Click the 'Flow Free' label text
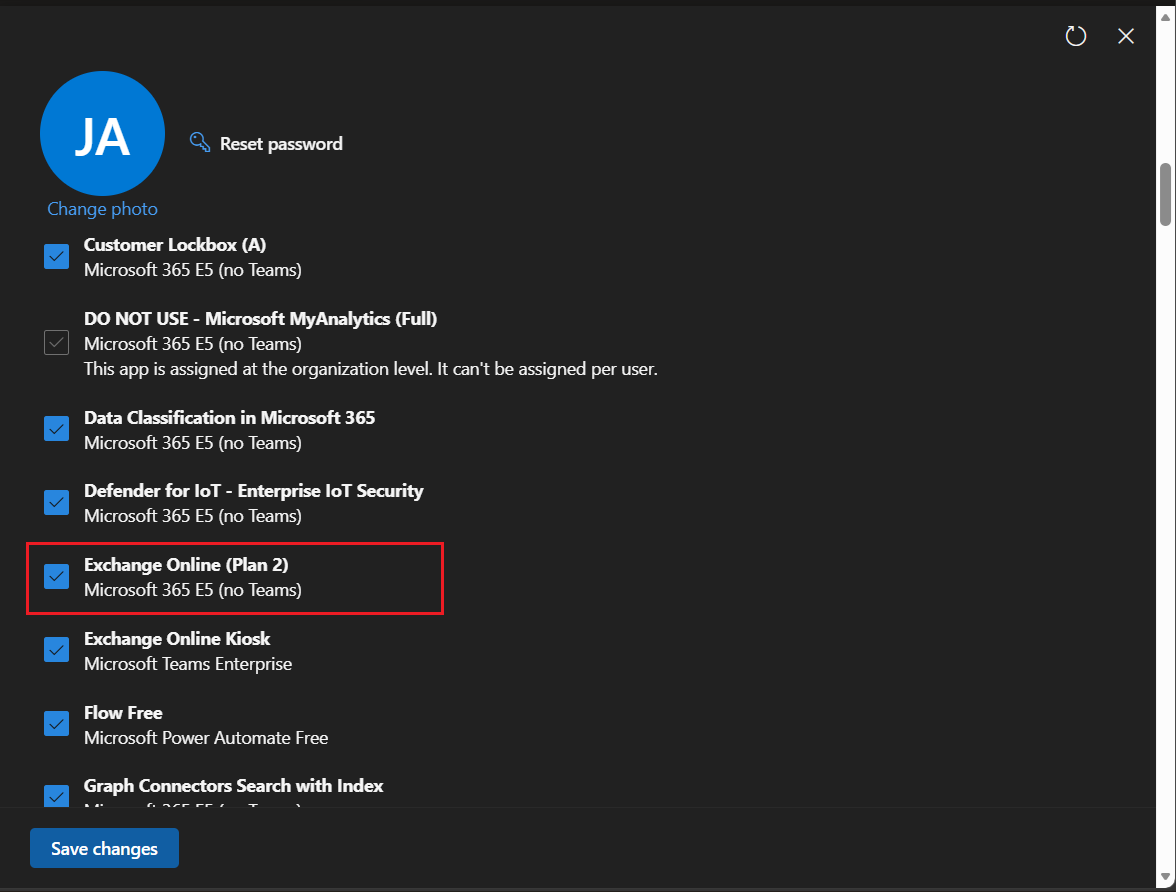 123,713
